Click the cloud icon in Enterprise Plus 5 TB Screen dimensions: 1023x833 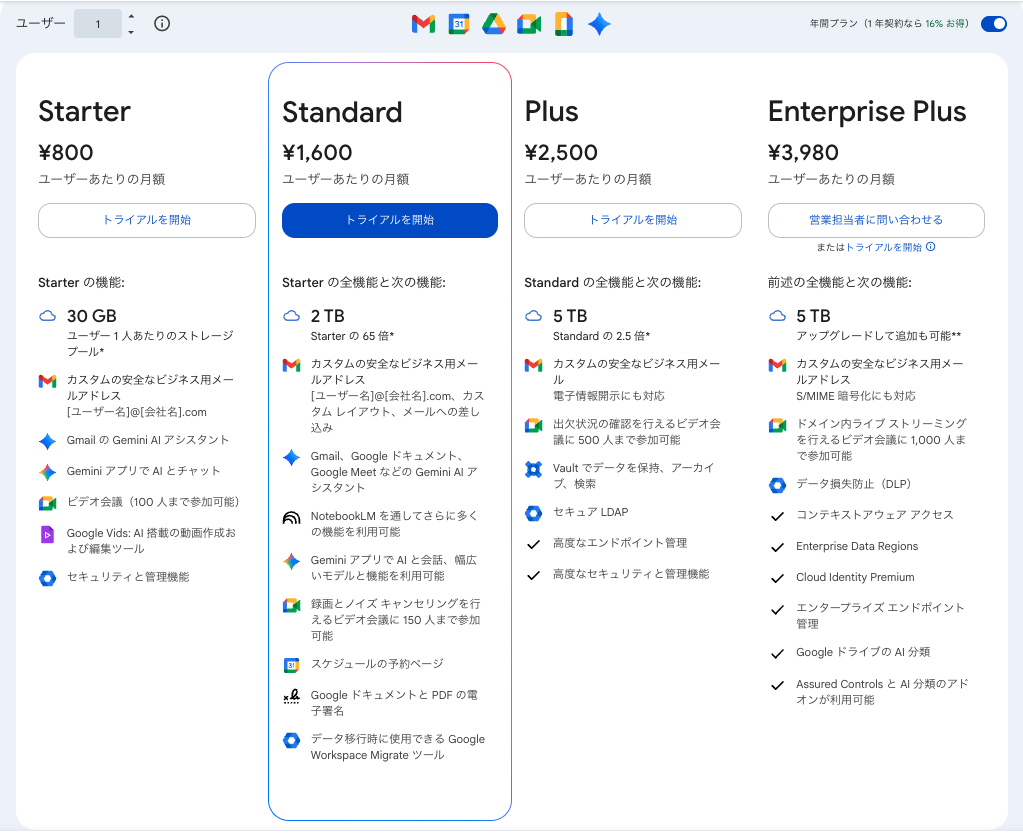777,316
